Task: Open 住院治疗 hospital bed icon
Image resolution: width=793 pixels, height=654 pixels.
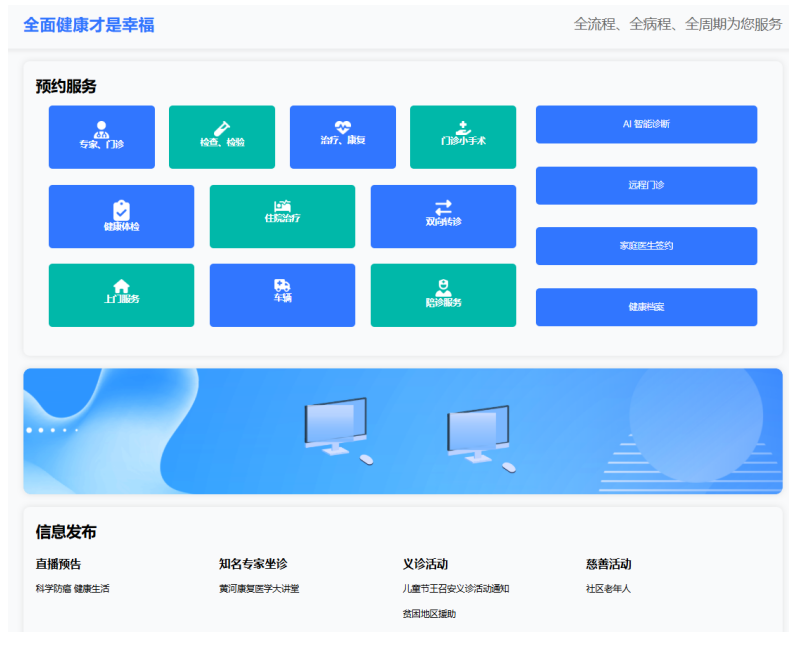Action: pyautogui.click(x=282, y=206)
